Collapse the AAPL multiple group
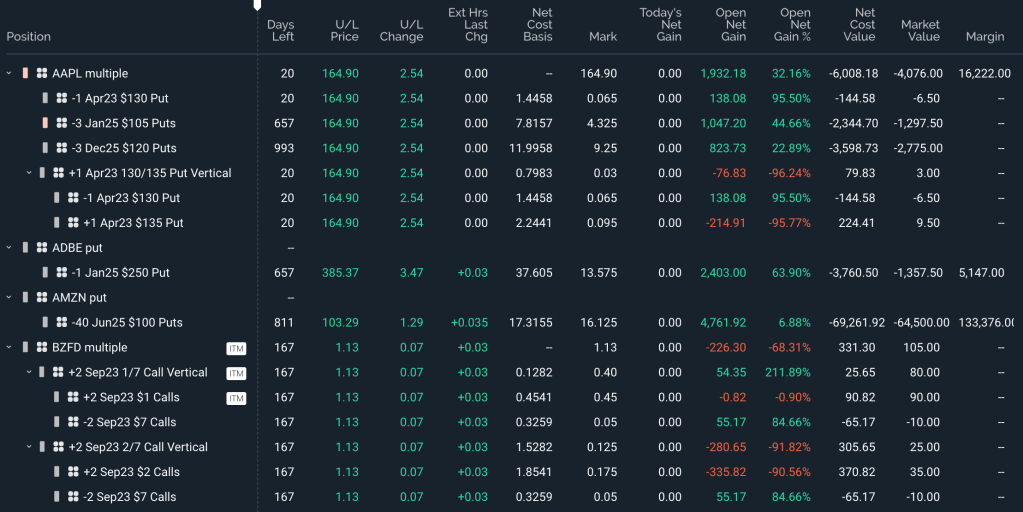Image resolution: width=1023 pixels, height=512 pixels. click(x=9, y=73)
